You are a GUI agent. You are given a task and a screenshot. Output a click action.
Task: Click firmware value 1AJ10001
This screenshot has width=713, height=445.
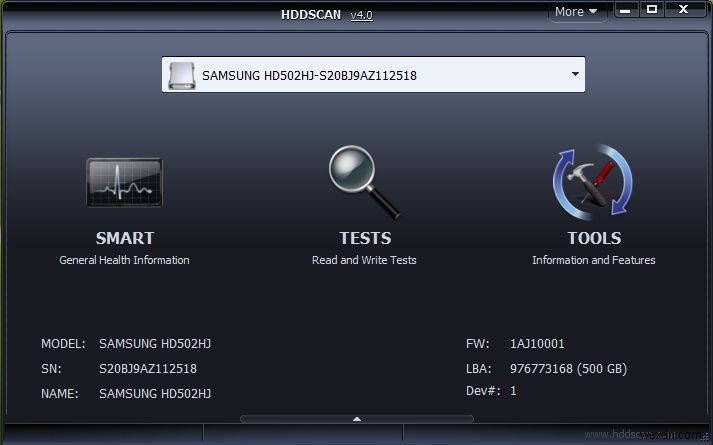[x=537, y=344]
